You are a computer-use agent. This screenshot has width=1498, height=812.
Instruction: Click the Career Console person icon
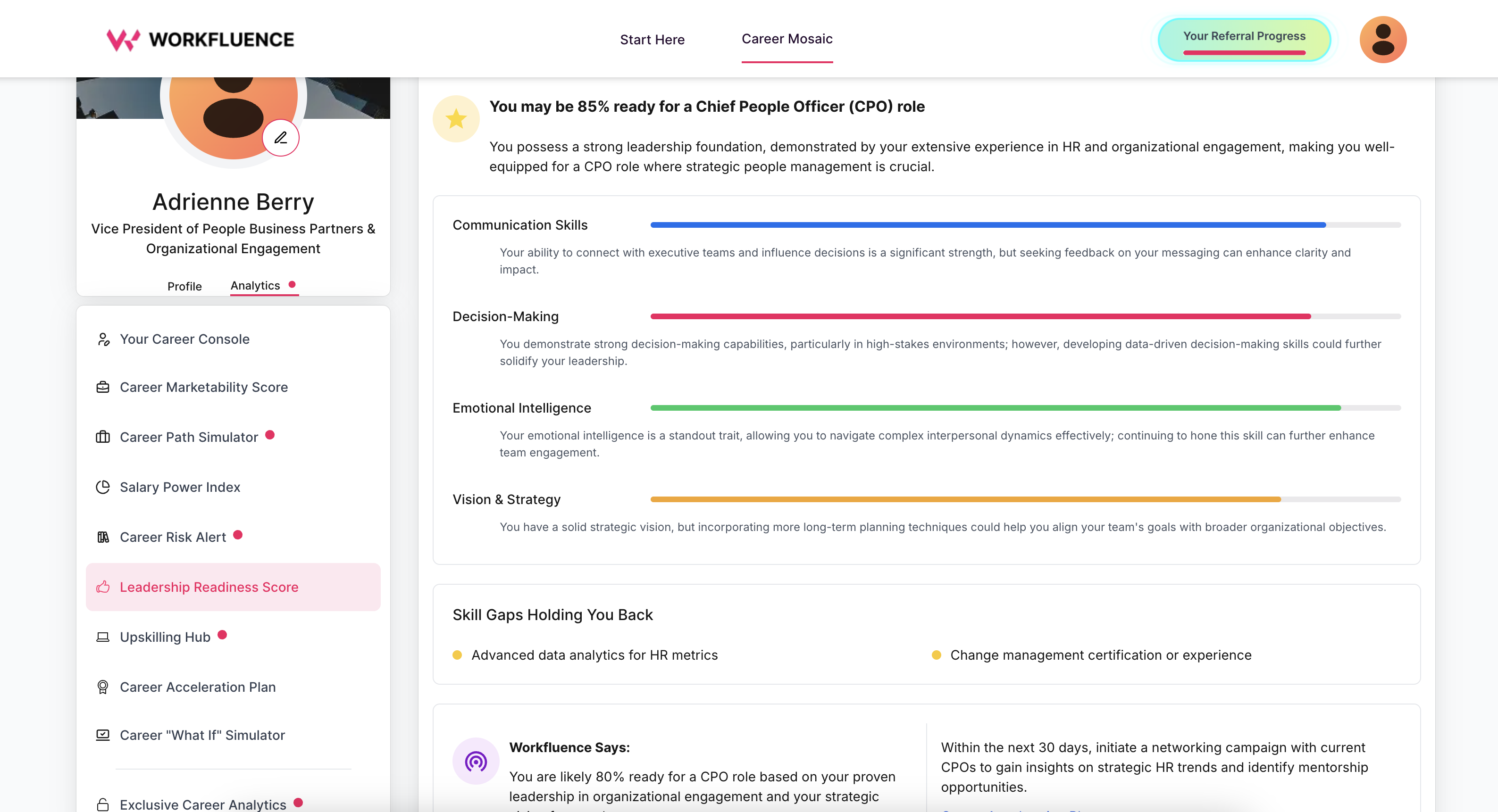pyautogui.click(x=103, y=340)
